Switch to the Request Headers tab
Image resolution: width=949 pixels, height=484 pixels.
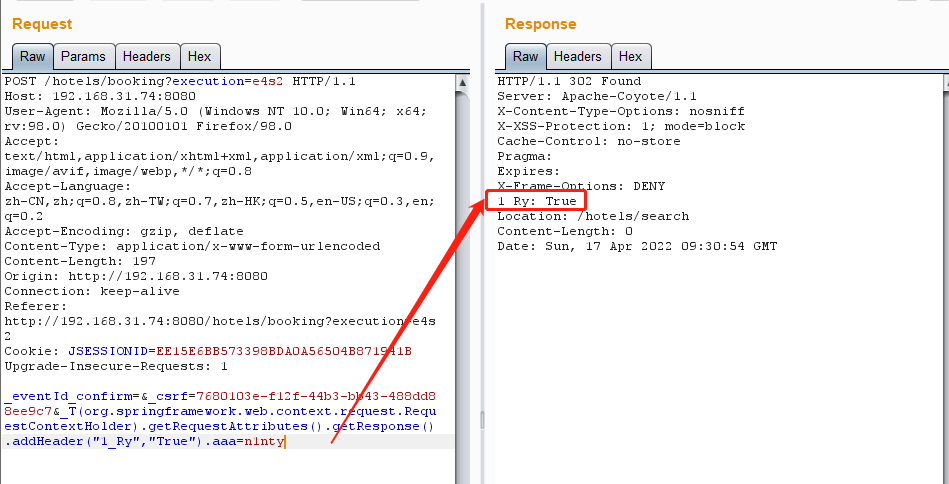click(x=147, y=57)
